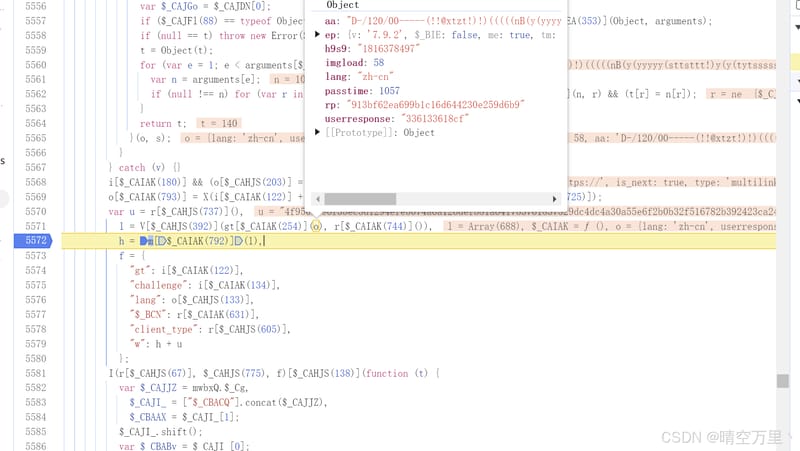Click the "Object" header of the tooltip
The height and width of the screenshot is (451, 800).
click(343, 5)
